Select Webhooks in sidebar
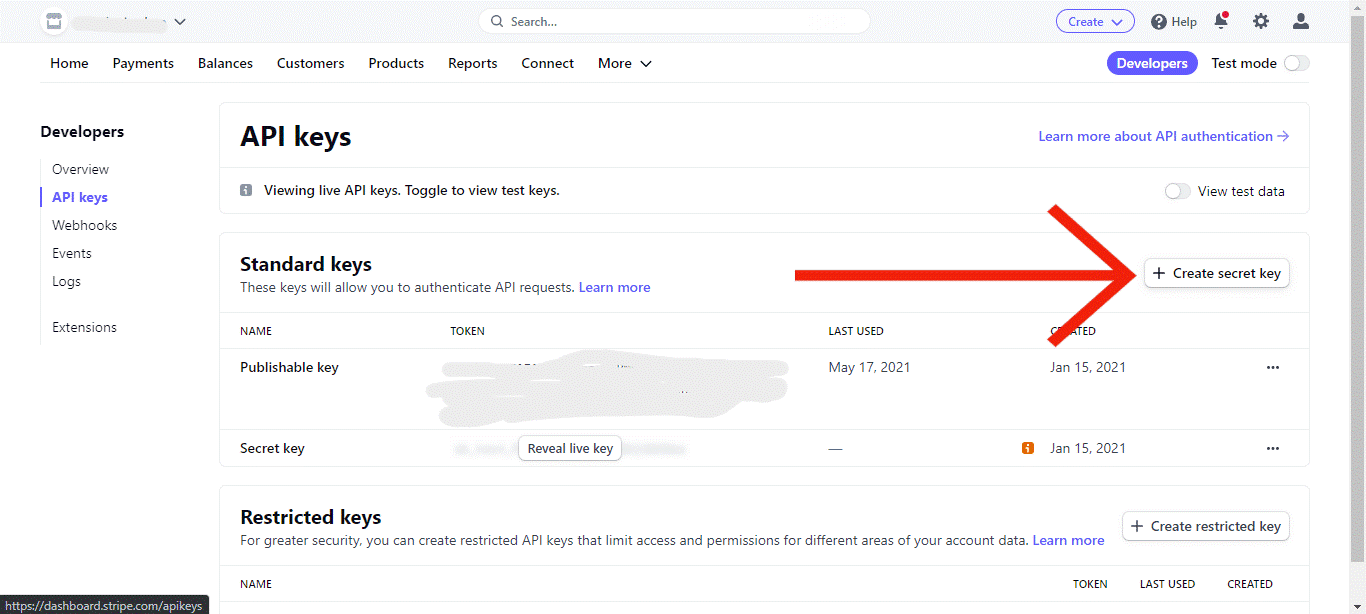This screenshot has height=614, width=1366. click(x=85, y=225)
